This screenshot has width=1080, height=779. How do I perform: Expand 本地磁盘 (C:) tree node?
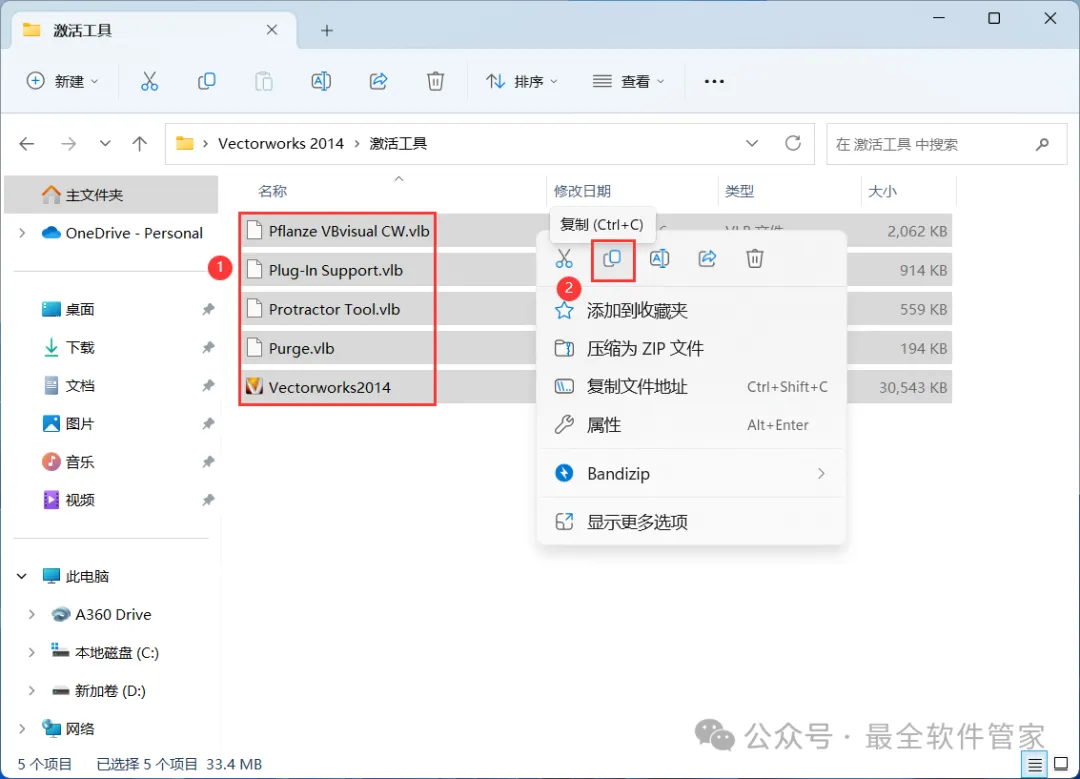pyautogui.click(x=32, y=652)
